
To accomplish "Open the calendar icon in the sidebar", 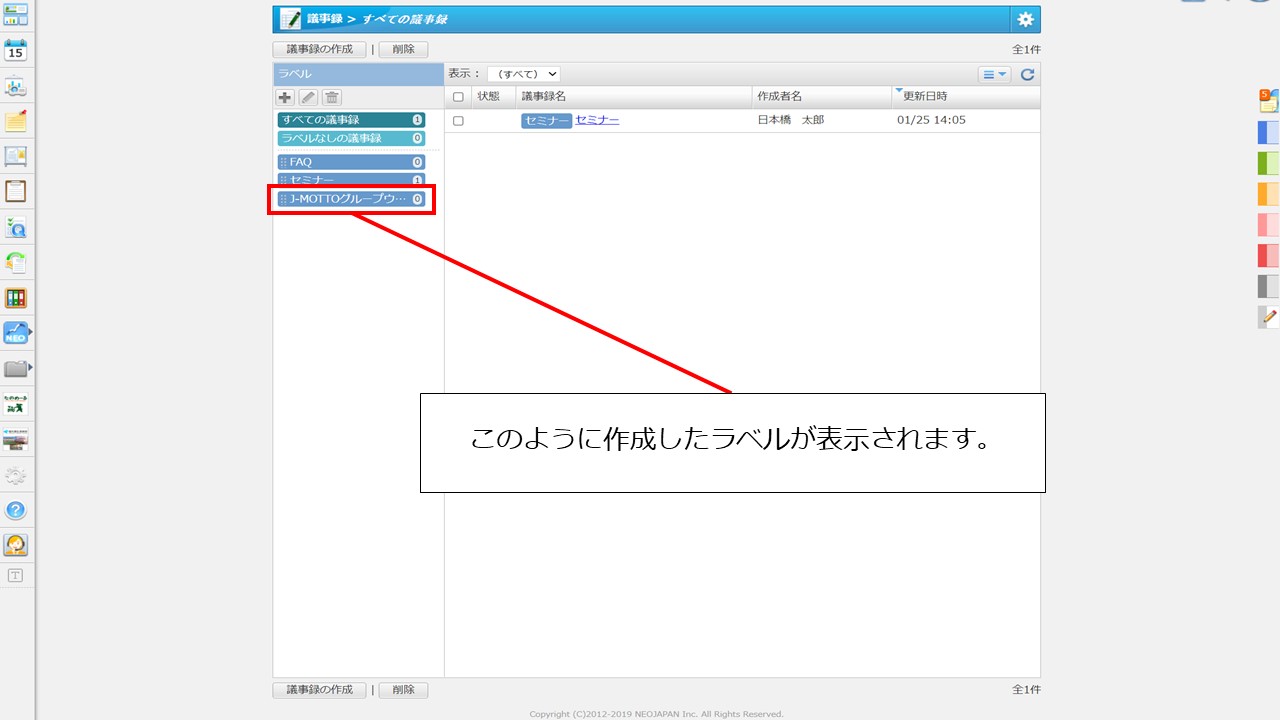I will [x=16, y=50].
